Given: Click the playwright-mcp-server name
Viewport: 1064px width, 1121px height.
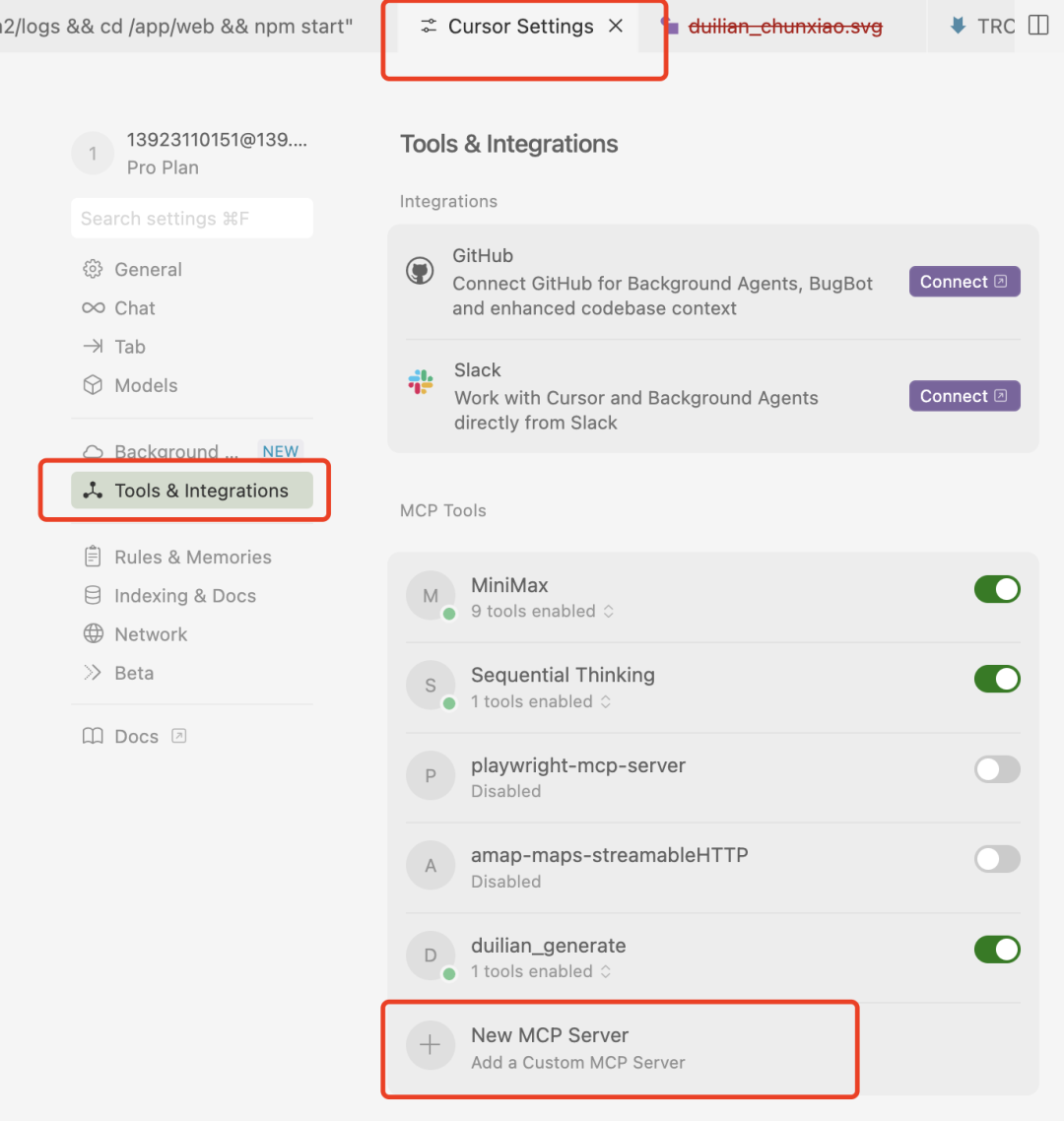Looking at the screenshot, I should click(577, 765).
